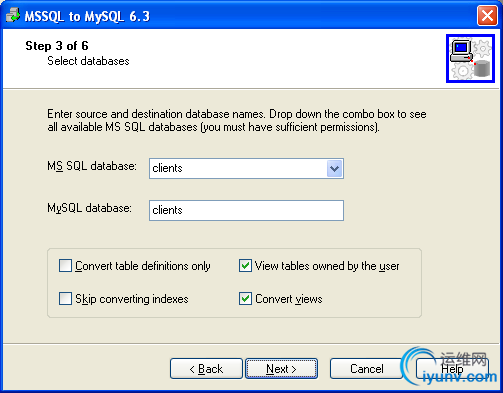503x393 pixels.
Task: Proceed with the Next button
Action: pyautogui.click(x=281, y=369)
